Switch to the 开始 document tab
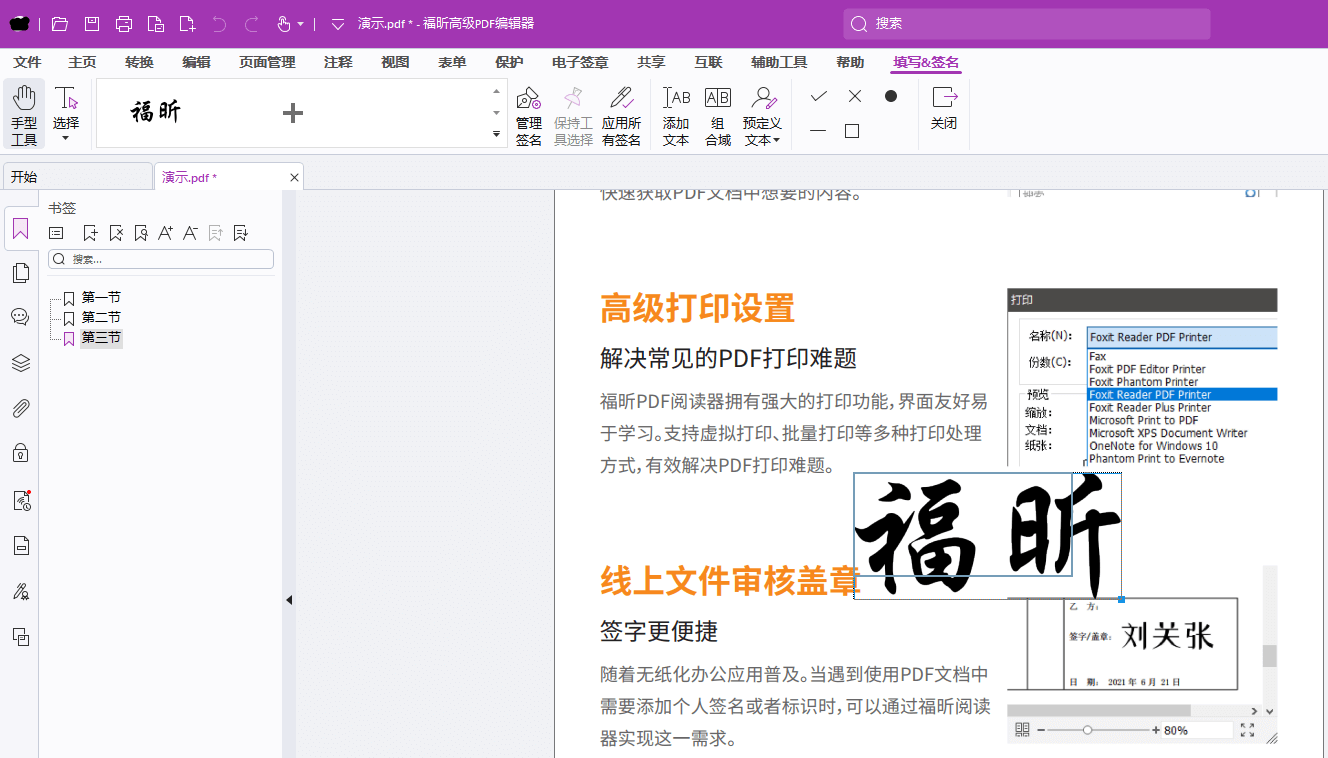Image resolution: width=1328 pixels, height=758 pixels. tap(77, 177)
